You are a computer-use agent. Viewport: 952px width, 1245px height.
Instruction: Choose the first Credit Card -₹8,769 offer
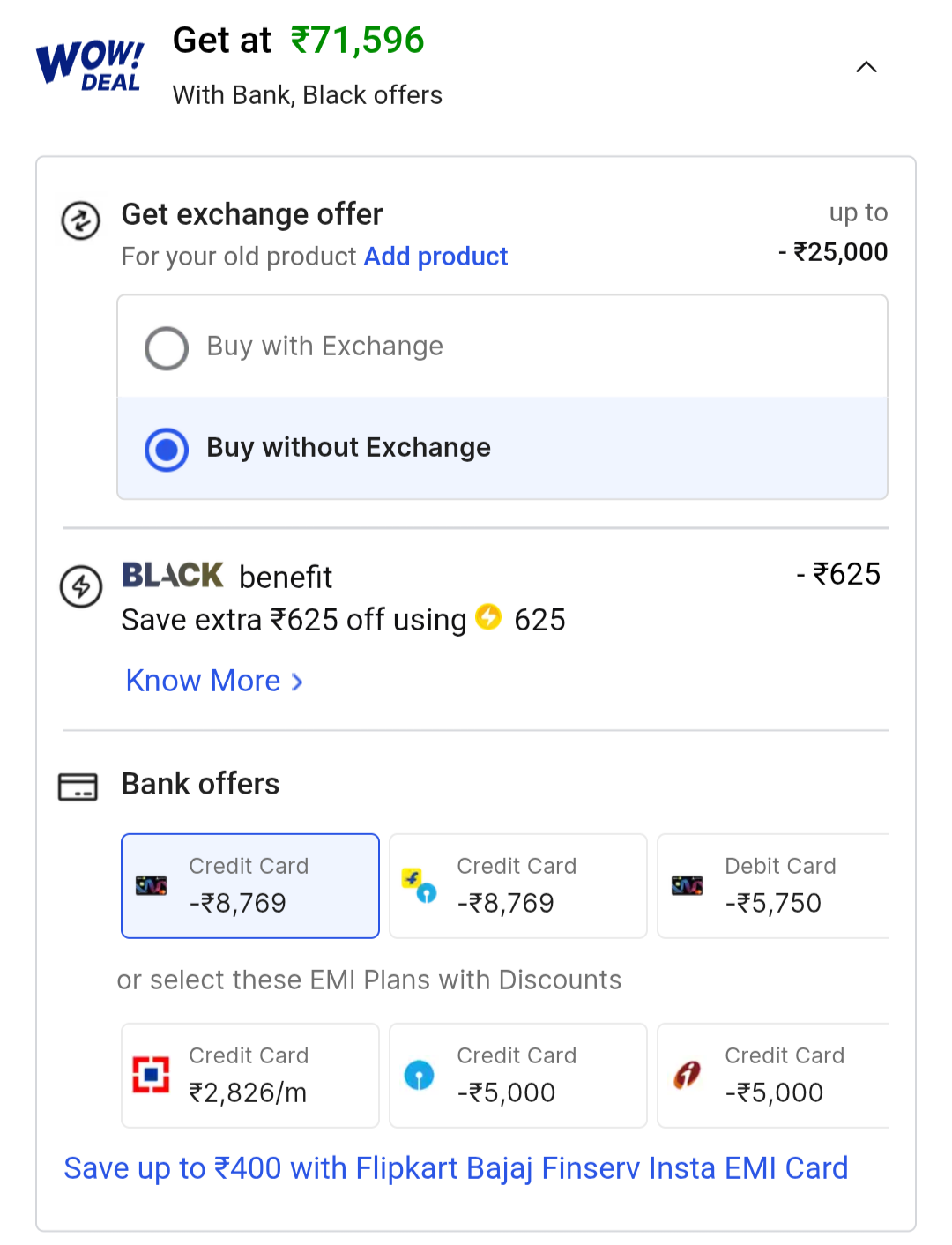(x=250, y=886)
